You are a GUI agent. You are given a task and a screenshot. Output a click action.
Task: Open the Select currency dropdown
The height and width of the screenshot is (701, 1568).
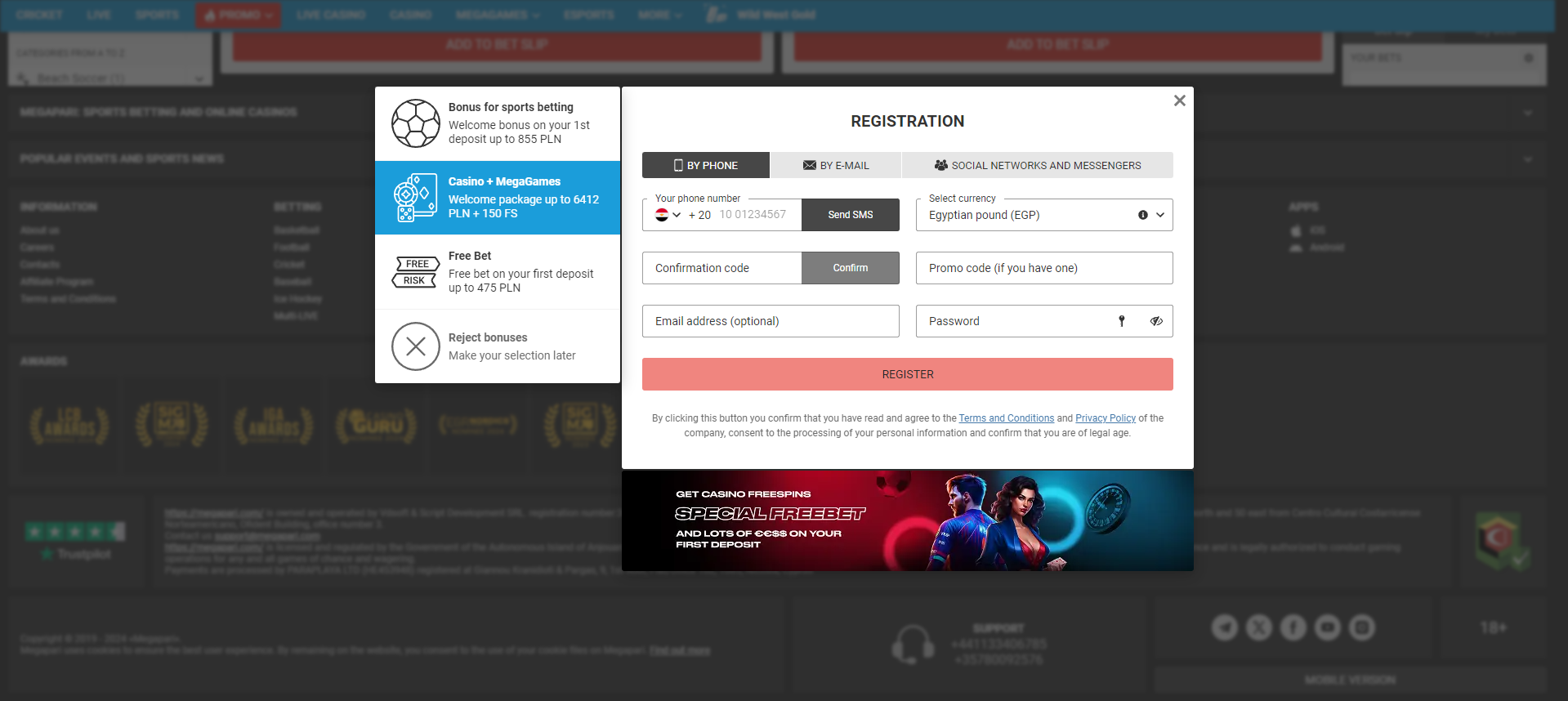[1044, 215]
